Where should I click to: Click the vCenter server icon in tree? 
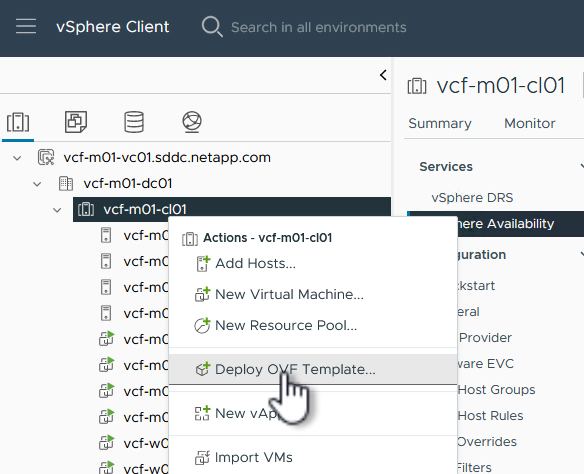[x=46, y=157]
